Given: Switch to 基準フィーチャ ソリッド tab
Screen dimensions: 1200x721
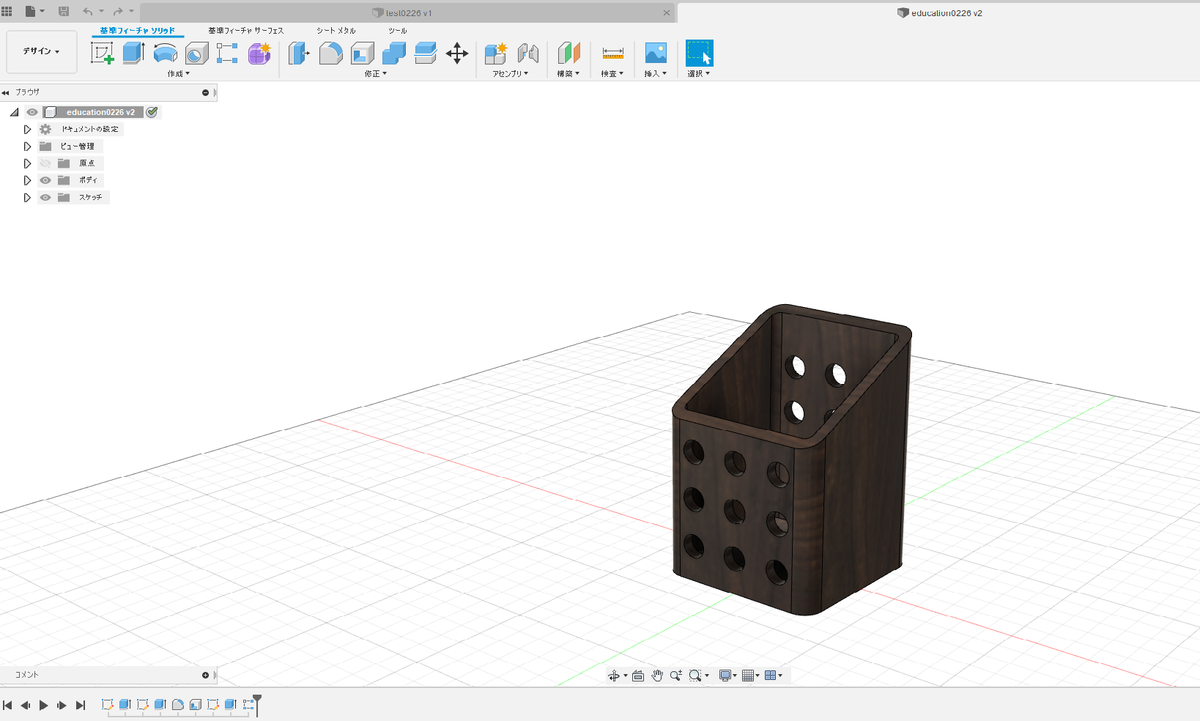Looking at the screenshot, I should tap(136, 31).
